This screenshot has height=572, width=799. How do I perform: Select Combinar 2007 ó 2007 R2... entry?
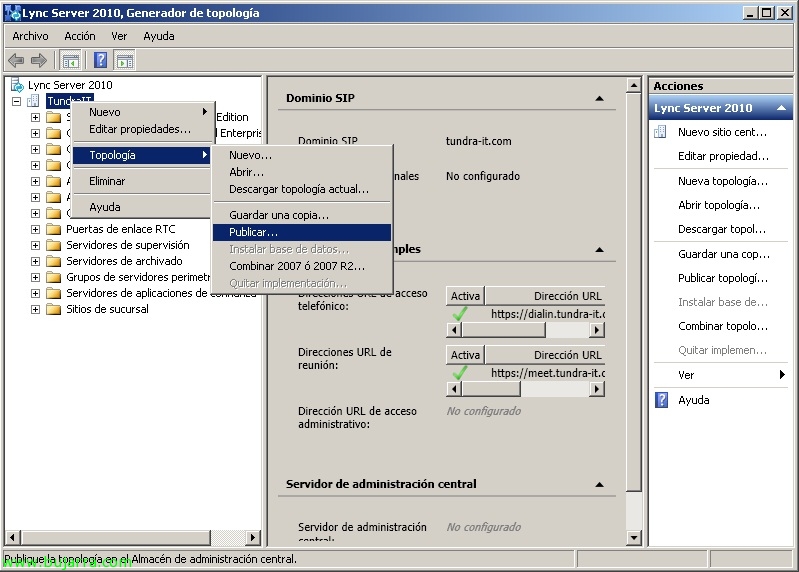tap(302, 266)
